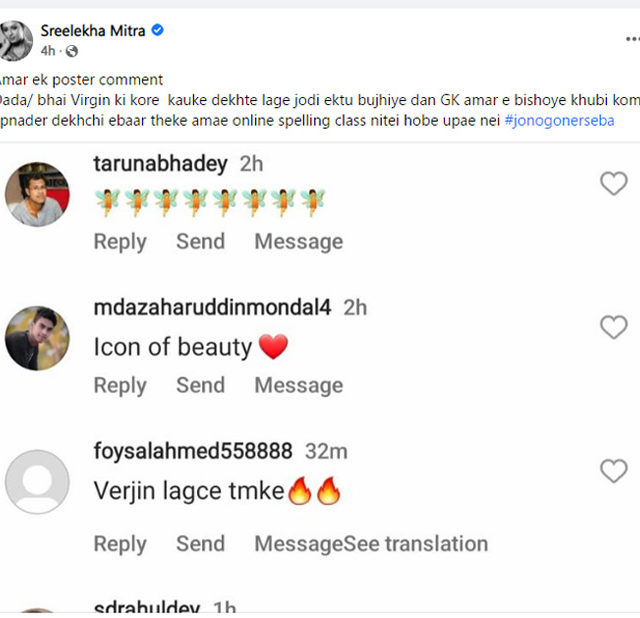Open tarunabhadey's profile picture
640x618 pixels.
pos(37,194)
